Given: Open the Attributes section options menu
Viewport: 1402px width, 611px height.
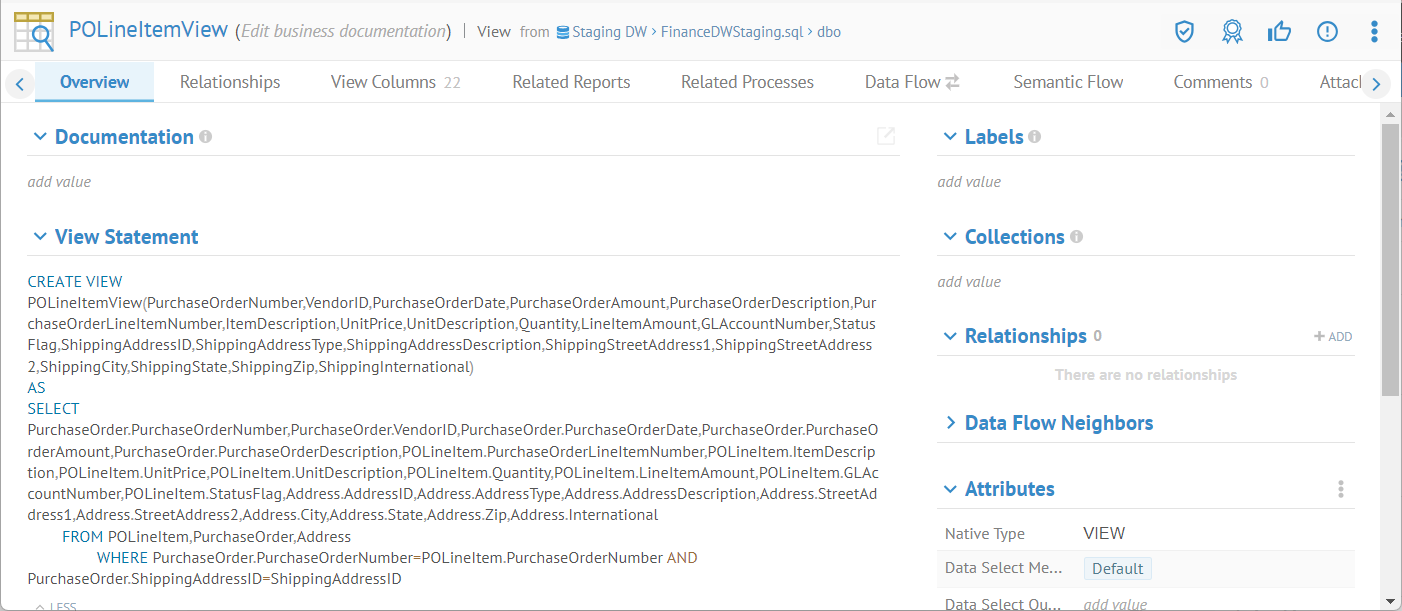Looking at the screenshot, I should [x=1341, y=489].
